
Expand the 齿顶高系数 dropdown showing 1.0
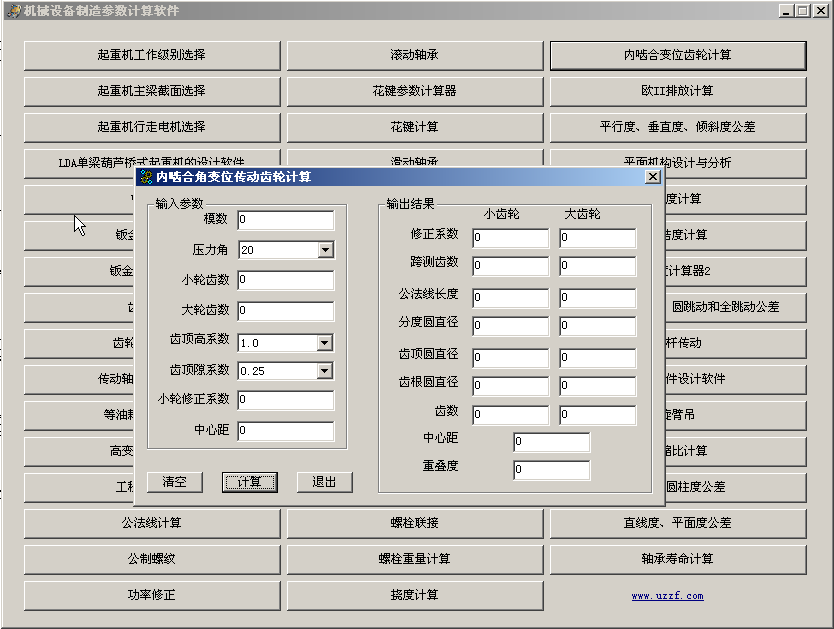(x=324, y=342)
